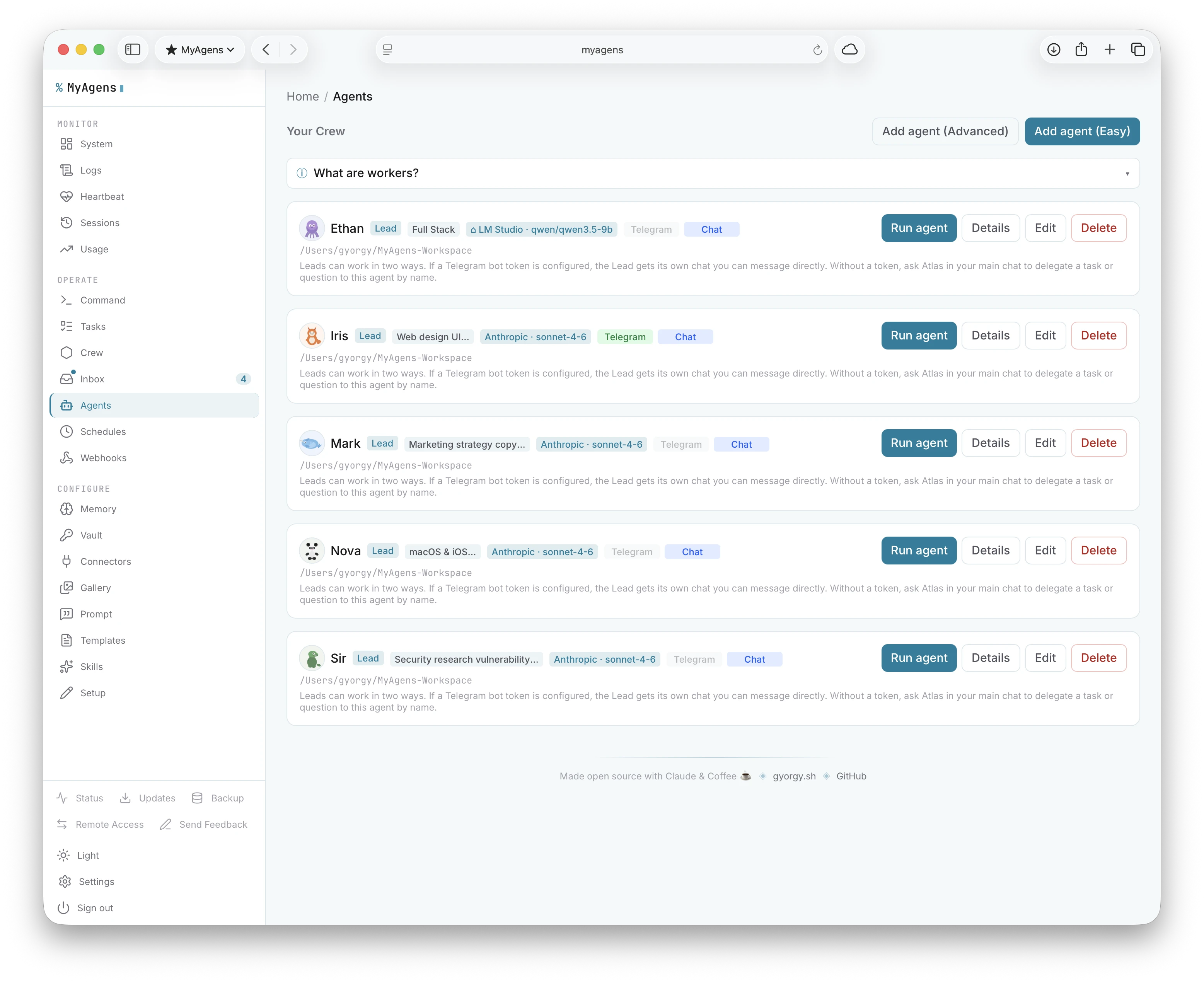The image size is (1204, 982).
Task: Open a new browser tab
Action: (x=1110, y=49)
